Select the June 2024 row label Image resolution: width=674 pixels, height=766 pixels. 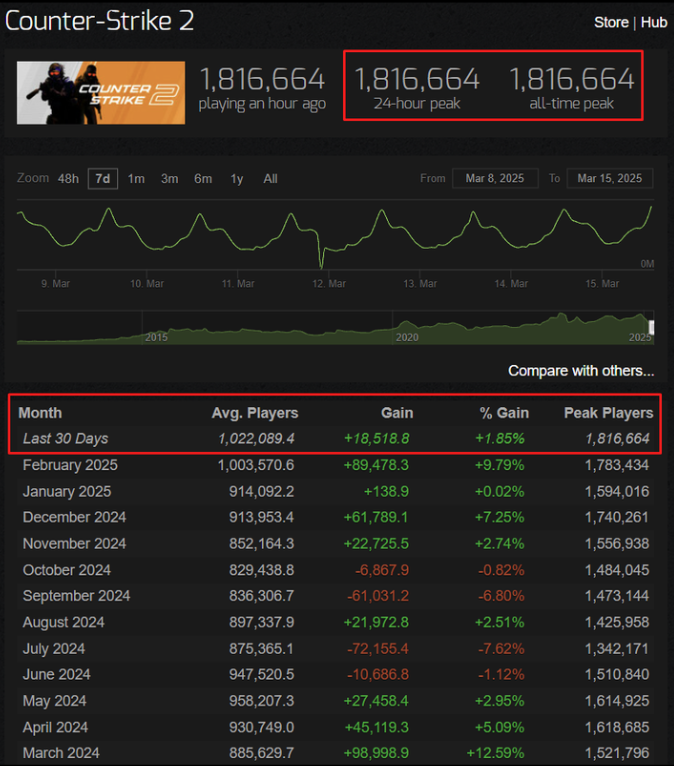coord(56,675)
